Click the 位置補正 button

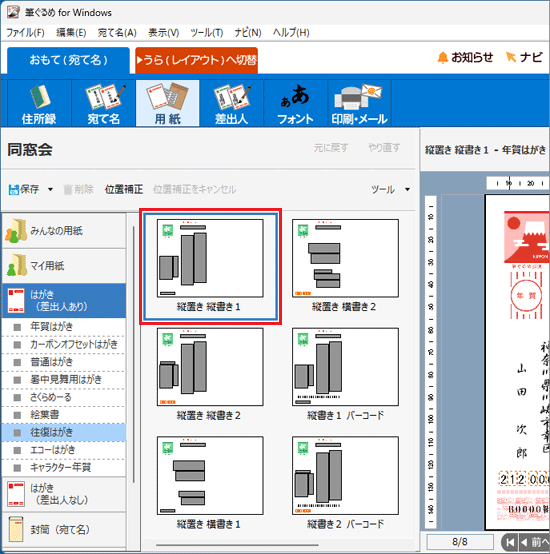124,189
